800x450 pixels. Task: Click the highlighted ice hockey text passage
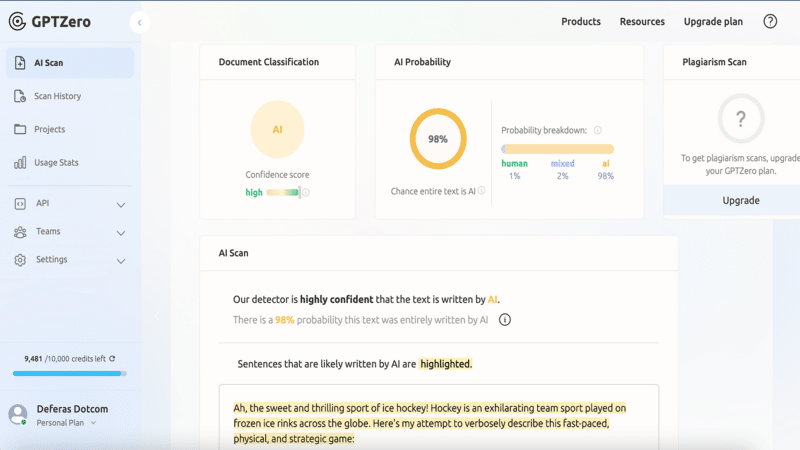tap(430, 423)
